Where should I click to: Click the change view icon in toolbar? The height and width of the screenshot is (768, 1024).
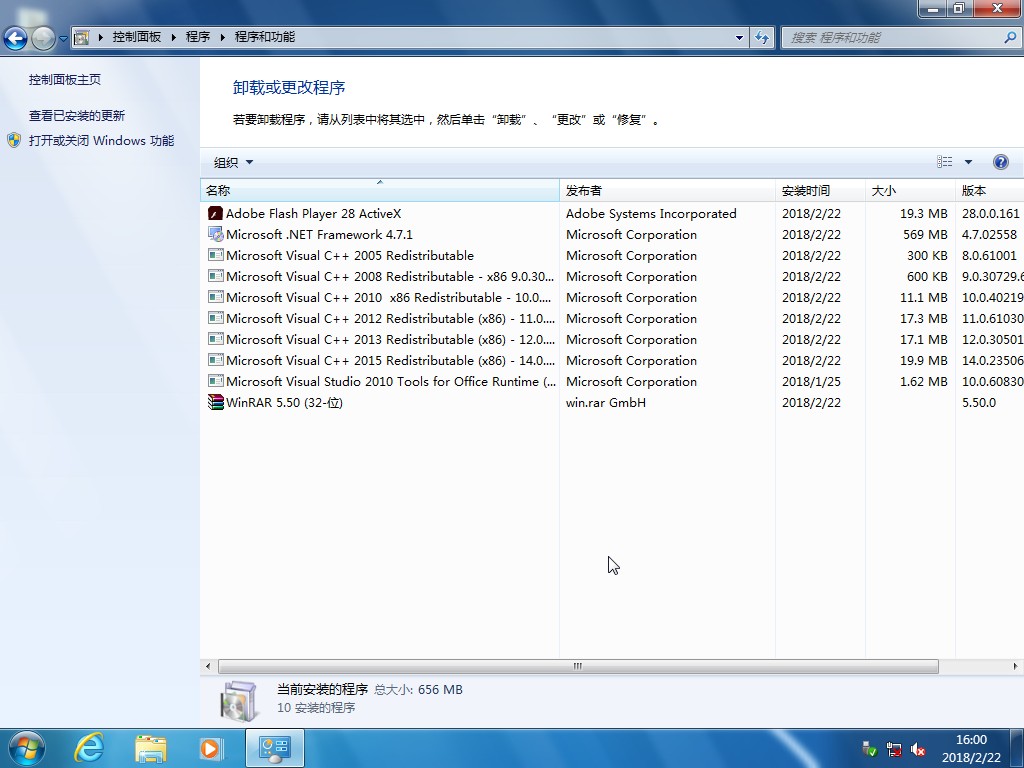coord(945,162)
